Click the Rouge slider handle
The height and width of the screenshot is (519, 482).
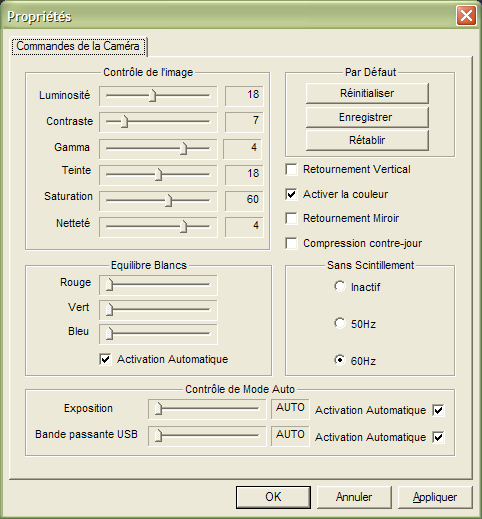[109, 285]
